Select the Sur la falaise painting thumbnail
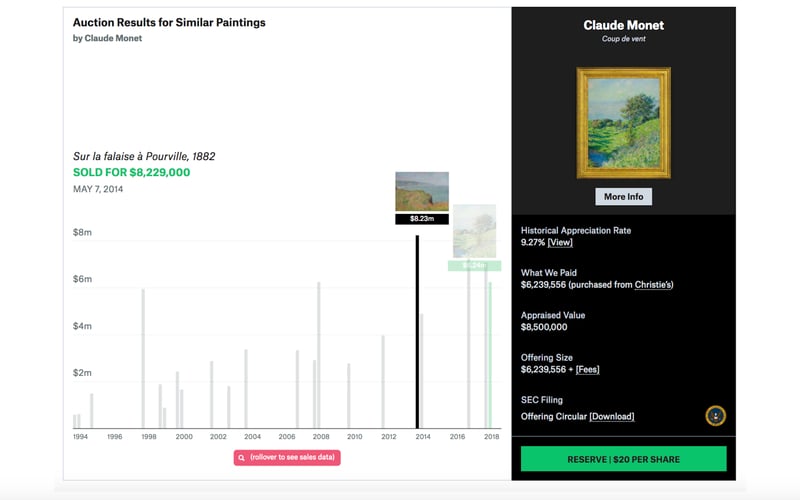Image resolution: width=800 pixels, height=500 pixels. [x=422, y=191]
